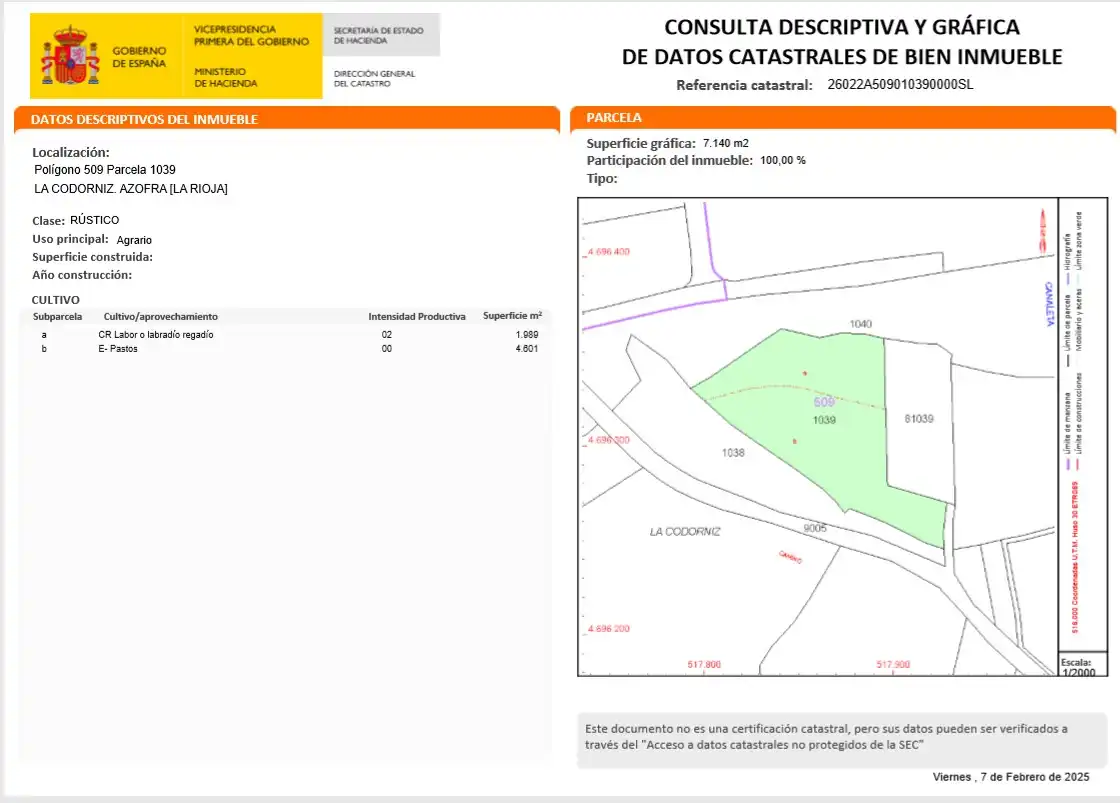The height and width of the screenshot is (803, 1120).
Task: Click the 'CANALETA' label on the map
Action: [1049, 304]
